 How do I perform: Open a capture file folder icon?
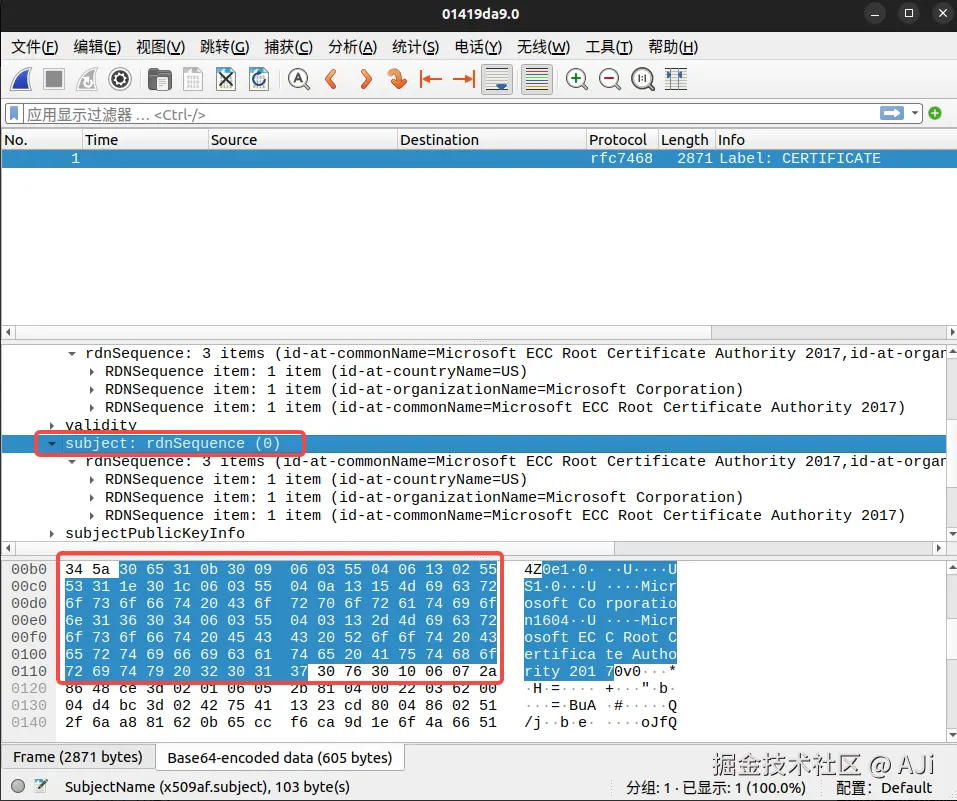160,79
